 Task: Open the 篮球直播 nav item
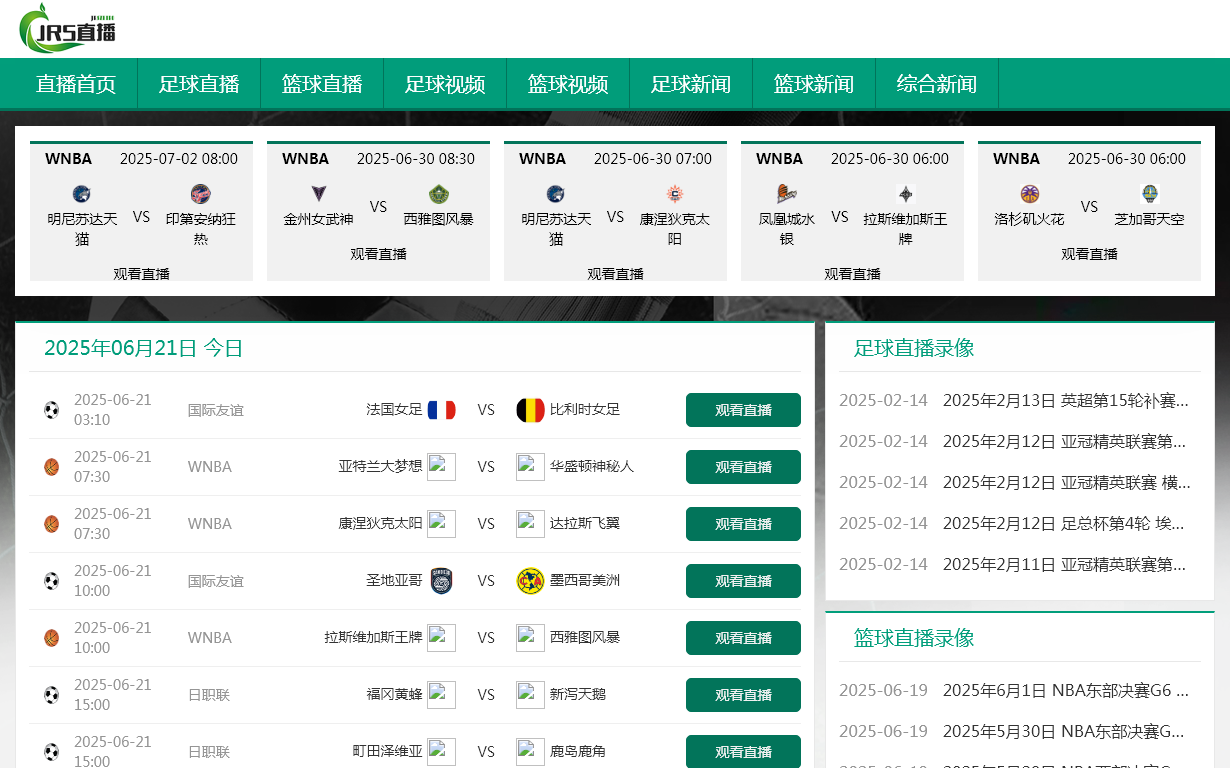[322, 84]
